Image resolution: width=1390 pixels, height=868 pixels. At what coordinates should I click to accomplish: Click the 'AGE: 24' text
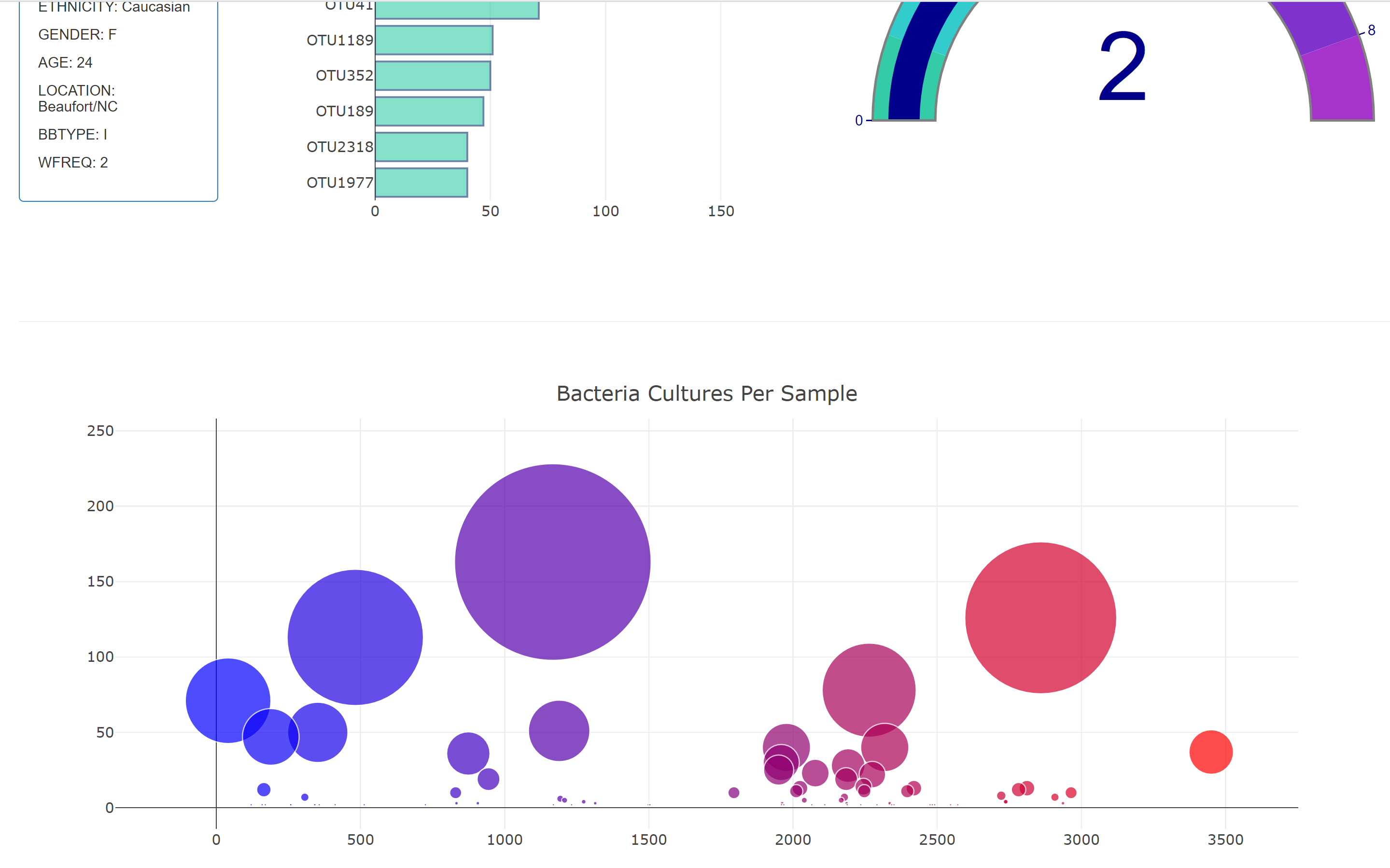[x=65, y=62]
